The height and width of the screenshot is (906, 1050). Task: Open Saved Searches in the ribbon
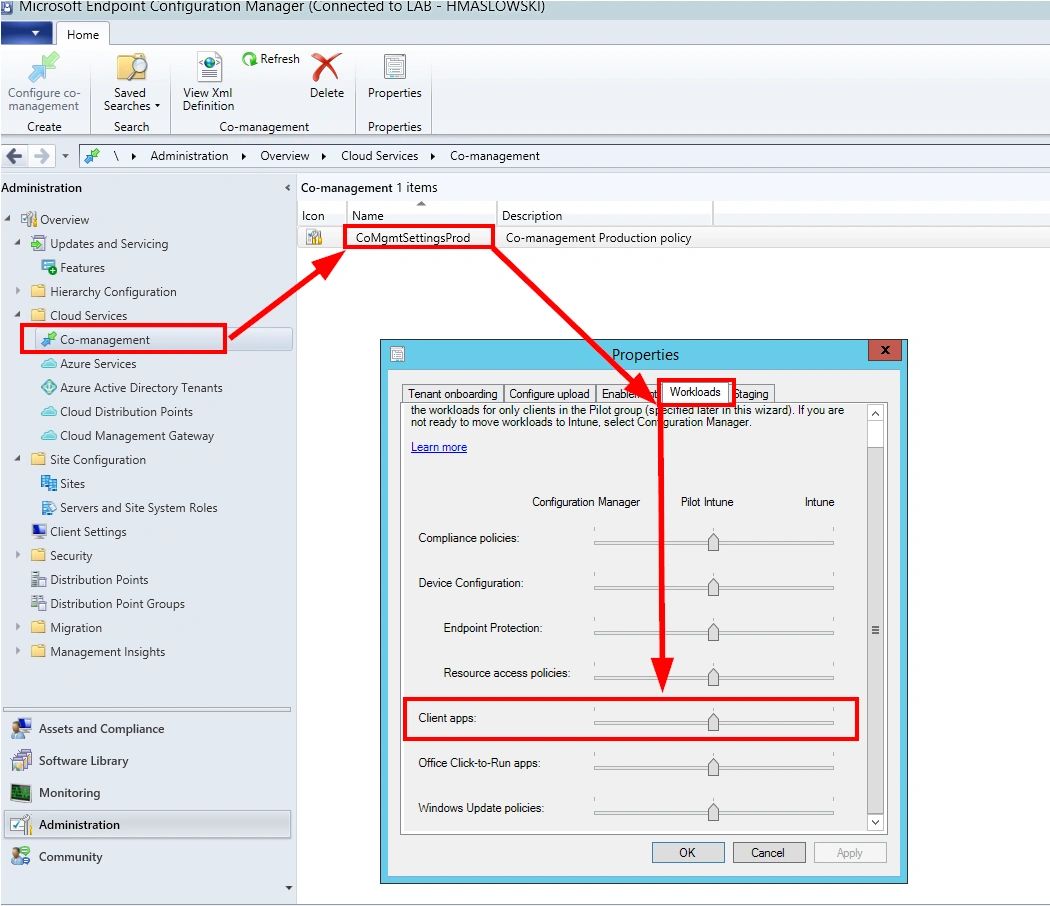point(131,69)
